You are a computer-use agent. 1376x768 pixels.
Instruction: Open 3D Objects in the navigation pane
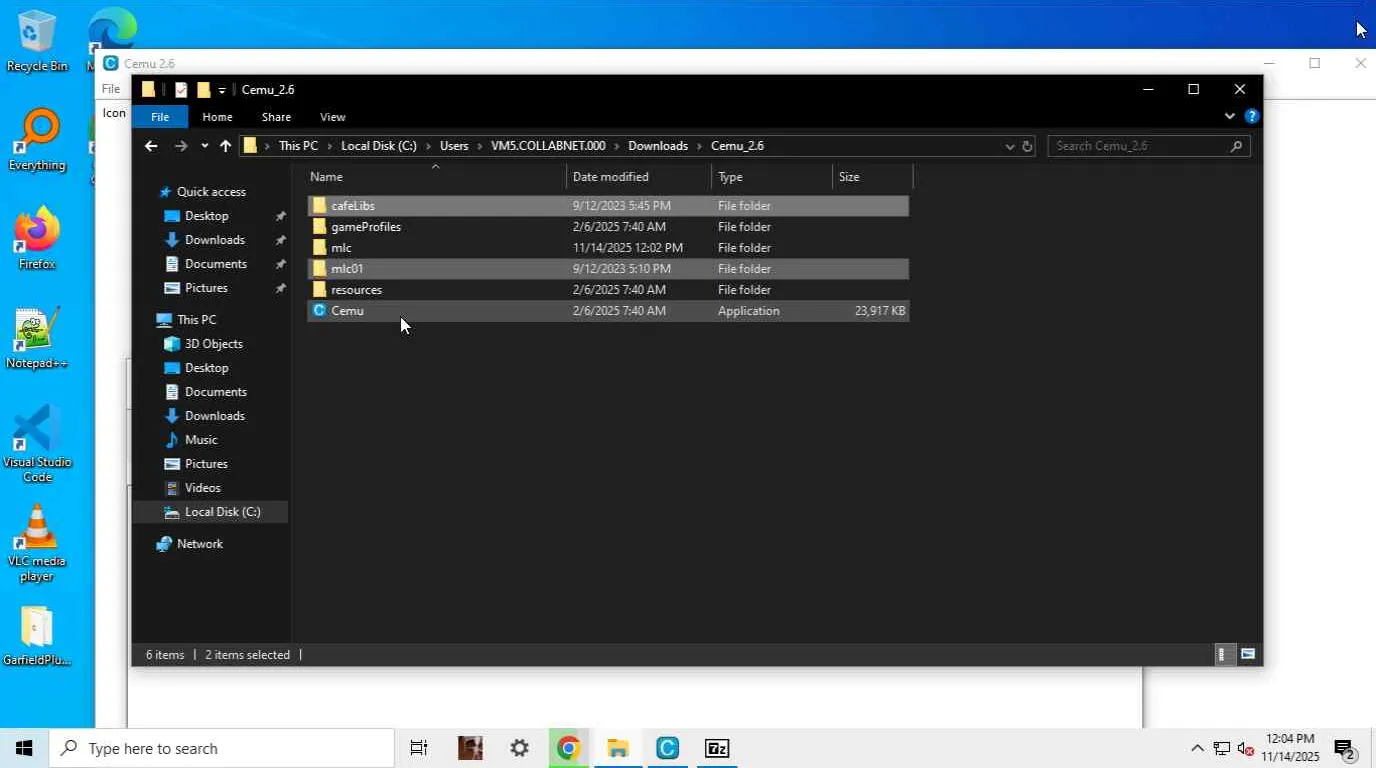pyautogui.click(x=214, y=344)
